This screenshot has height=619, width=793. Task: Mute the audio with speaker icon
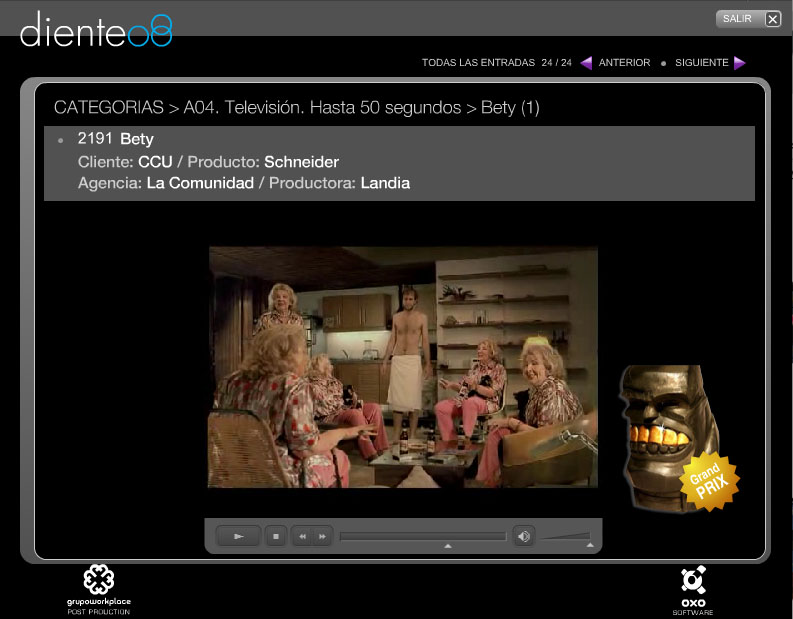524,536
